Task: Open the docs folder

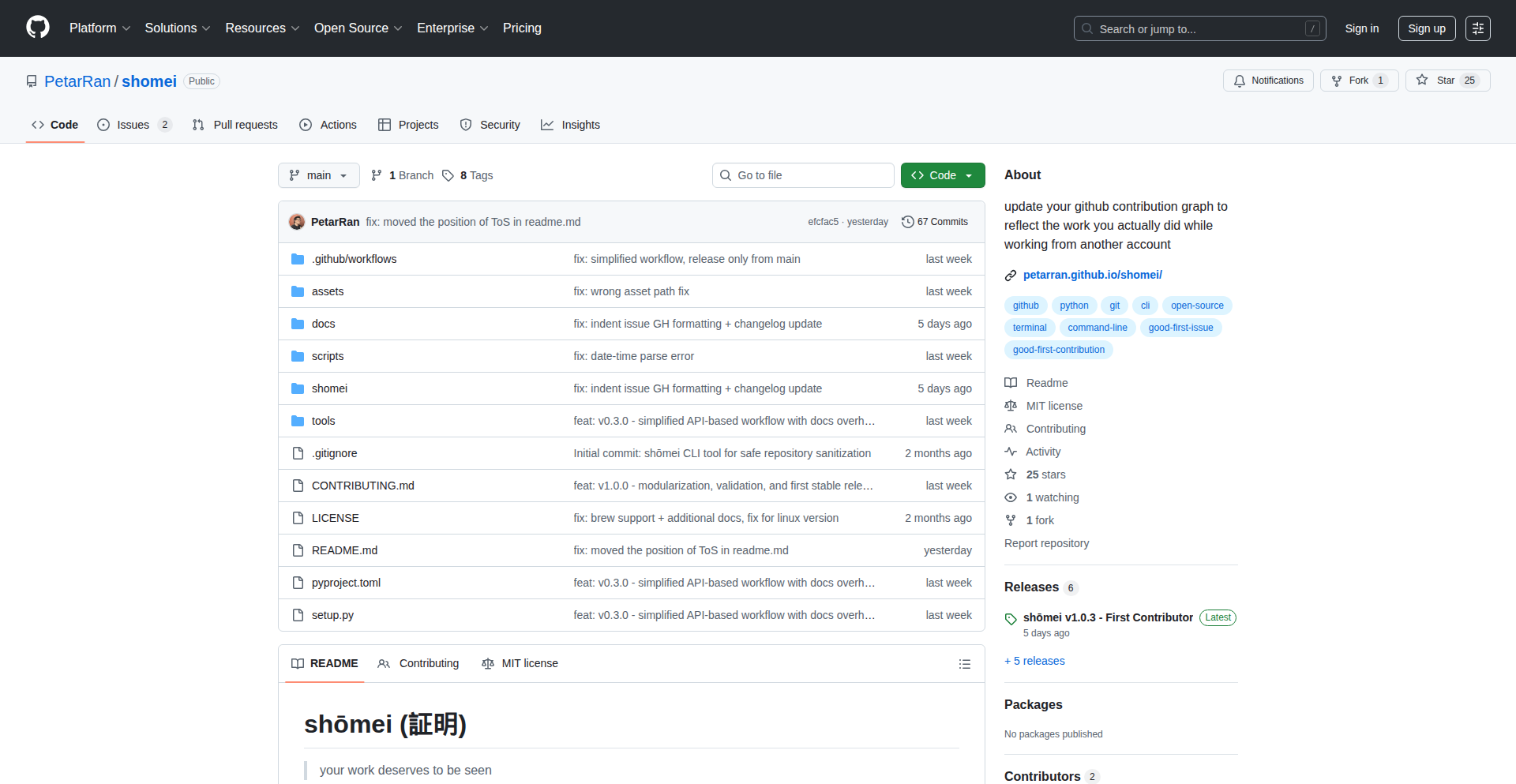Action: [323, 324]
